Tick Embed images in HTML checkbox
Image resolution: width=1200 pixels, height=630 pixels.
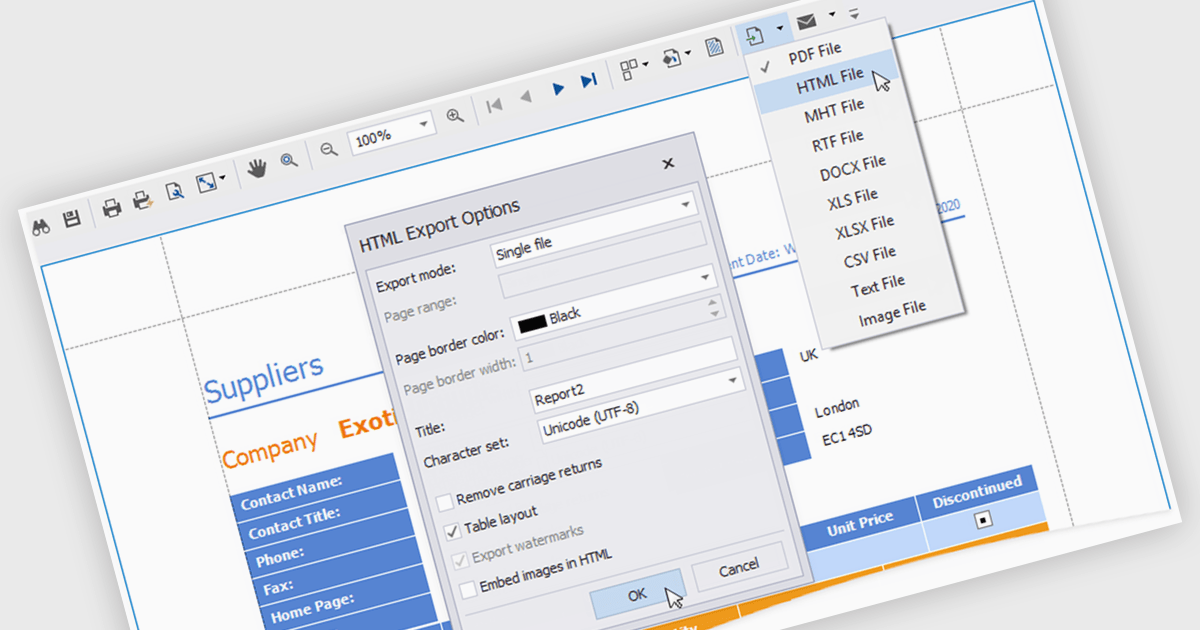tap(468, 590)
